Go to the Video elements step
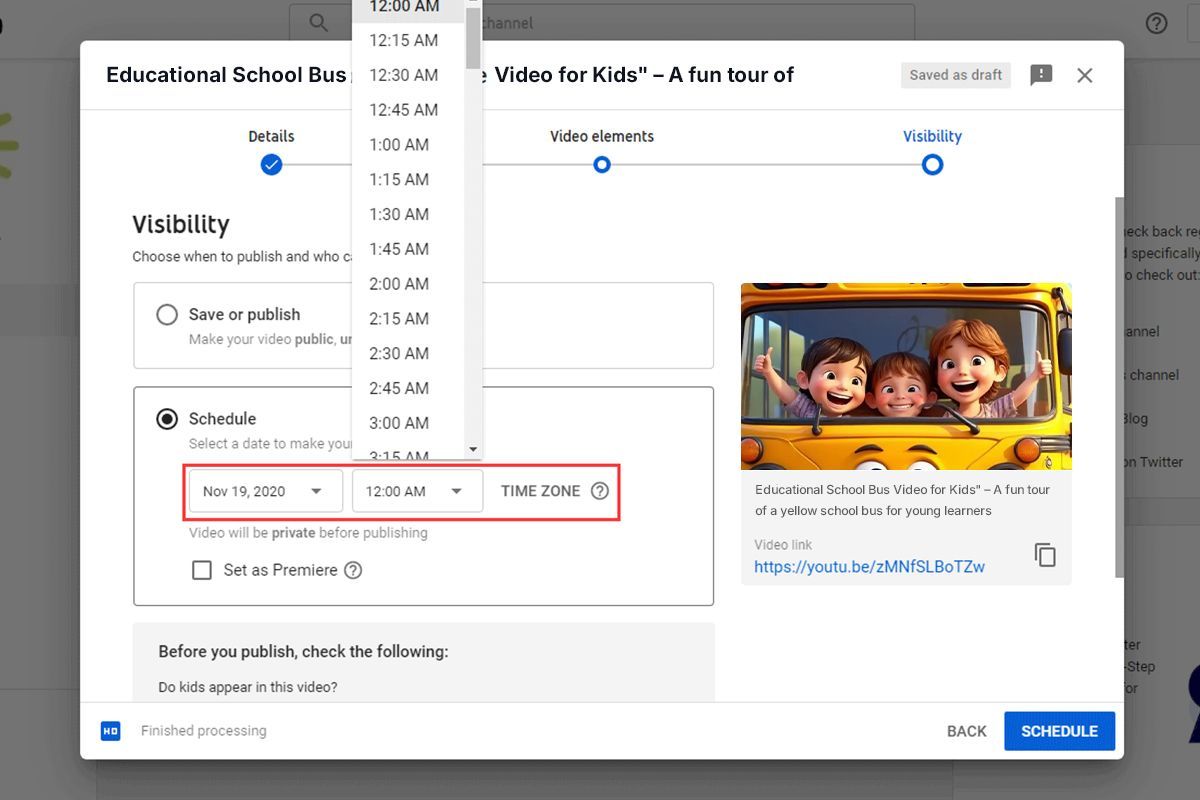The image size is (1200, 800). tap(602, 151)
